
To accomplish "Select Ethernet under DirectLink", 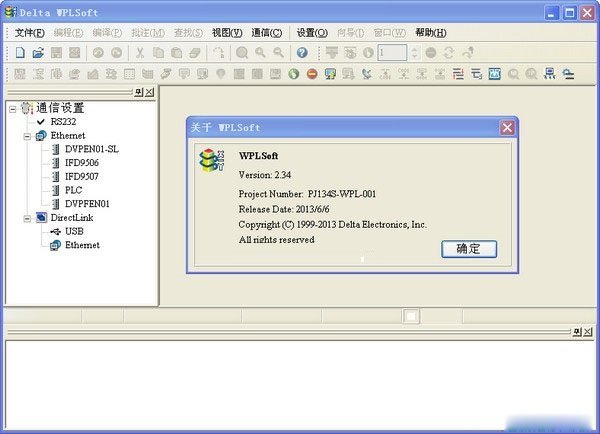I will tap(82, 245).
